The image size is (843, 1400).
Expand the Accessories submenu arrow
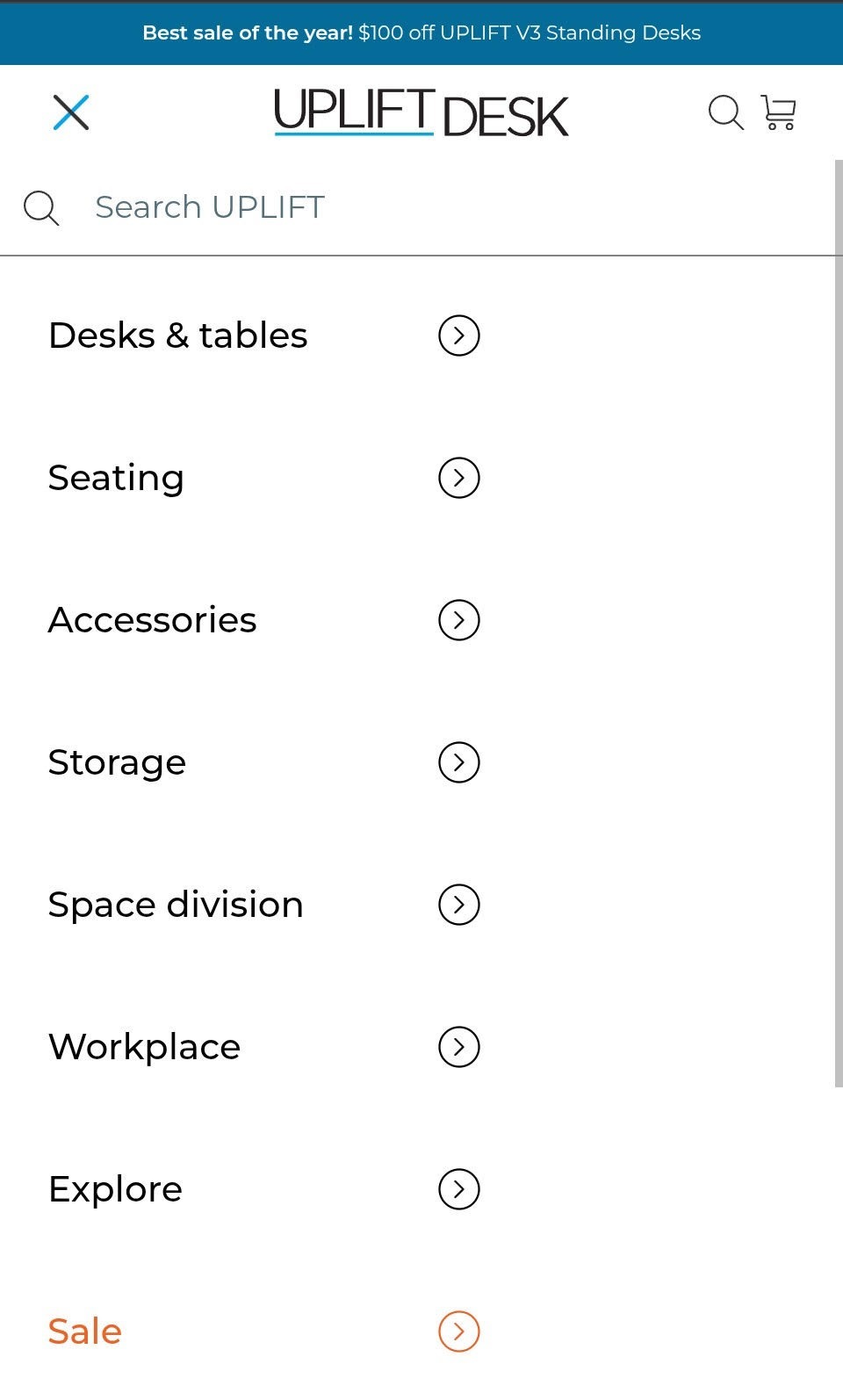coord(458,620)
